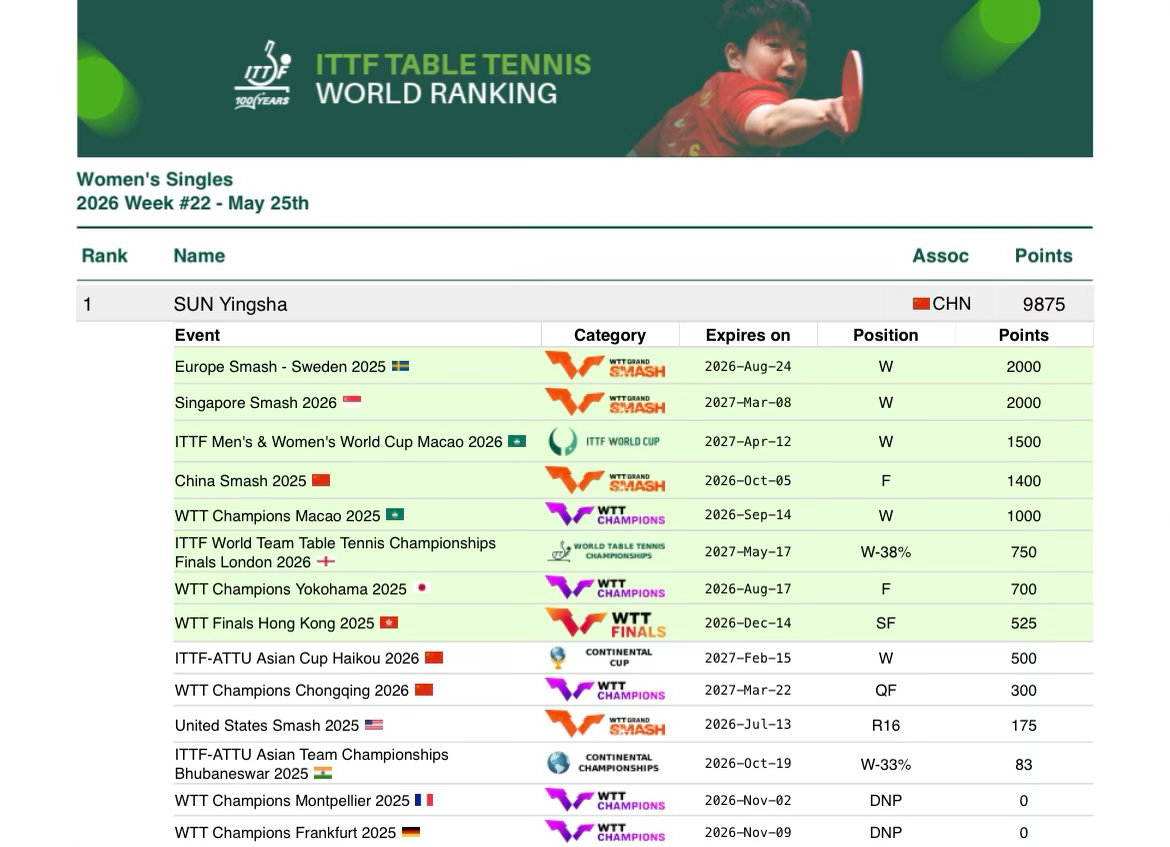Click the Hong Kong flag beside WTT Finals

pos(390,622)
